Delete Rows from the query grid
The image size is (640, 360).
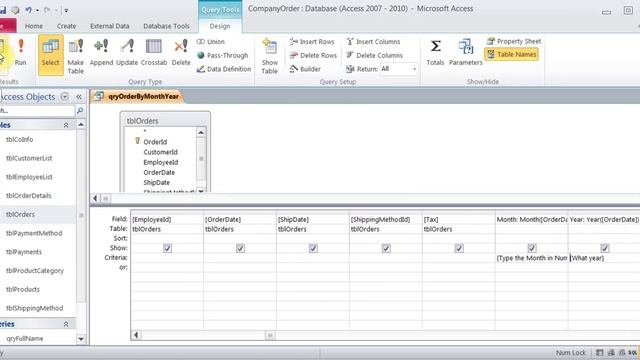(313, 55)
